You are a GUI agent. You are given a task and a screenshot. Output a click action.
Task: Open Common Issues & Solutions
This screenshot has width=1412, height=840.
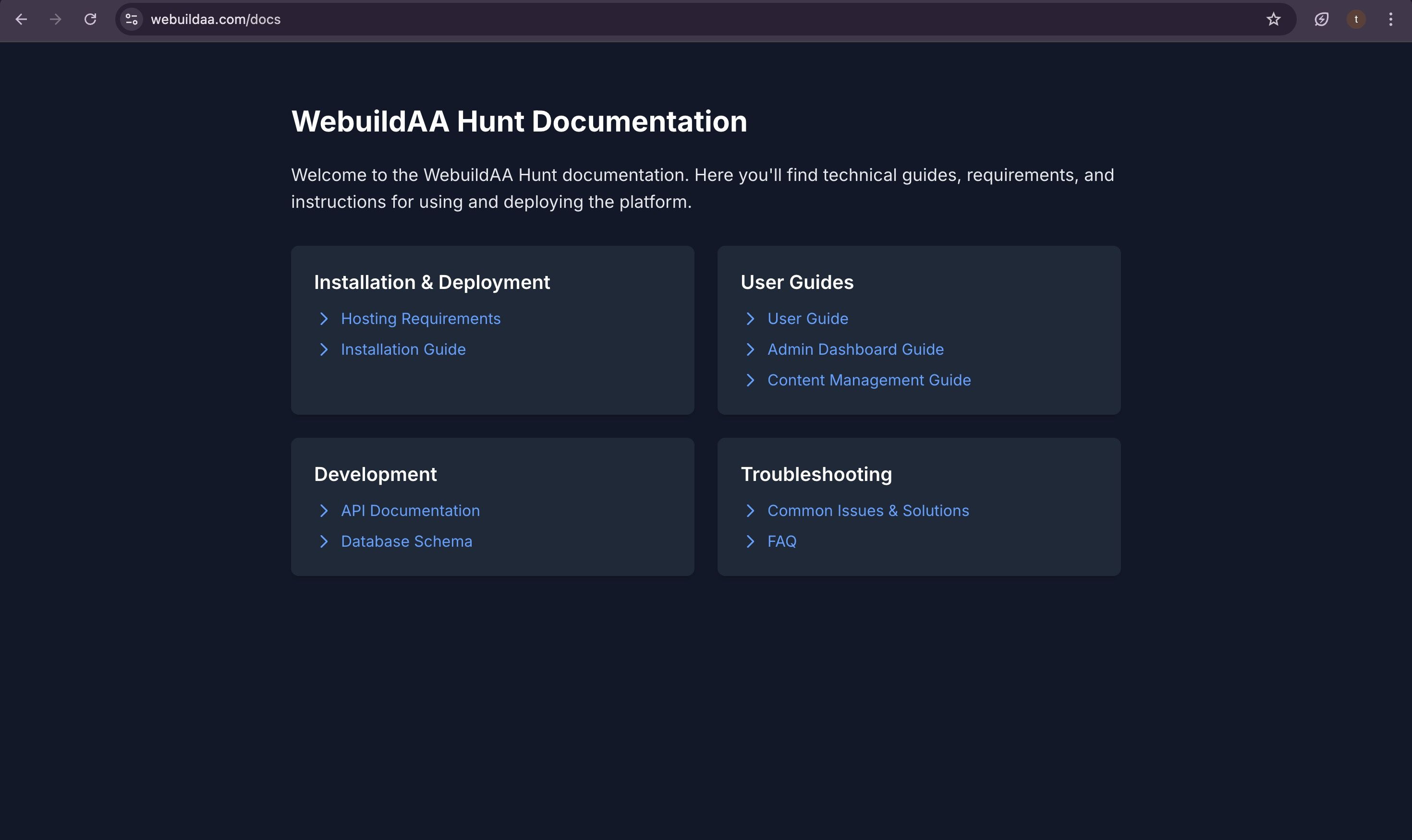click(868, 511)
